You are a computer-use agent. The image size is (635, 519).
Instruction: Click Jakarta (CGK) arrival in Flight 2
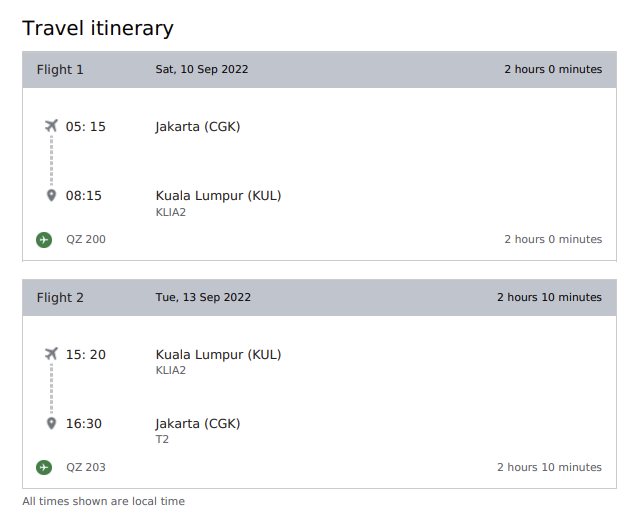(198, 424)
